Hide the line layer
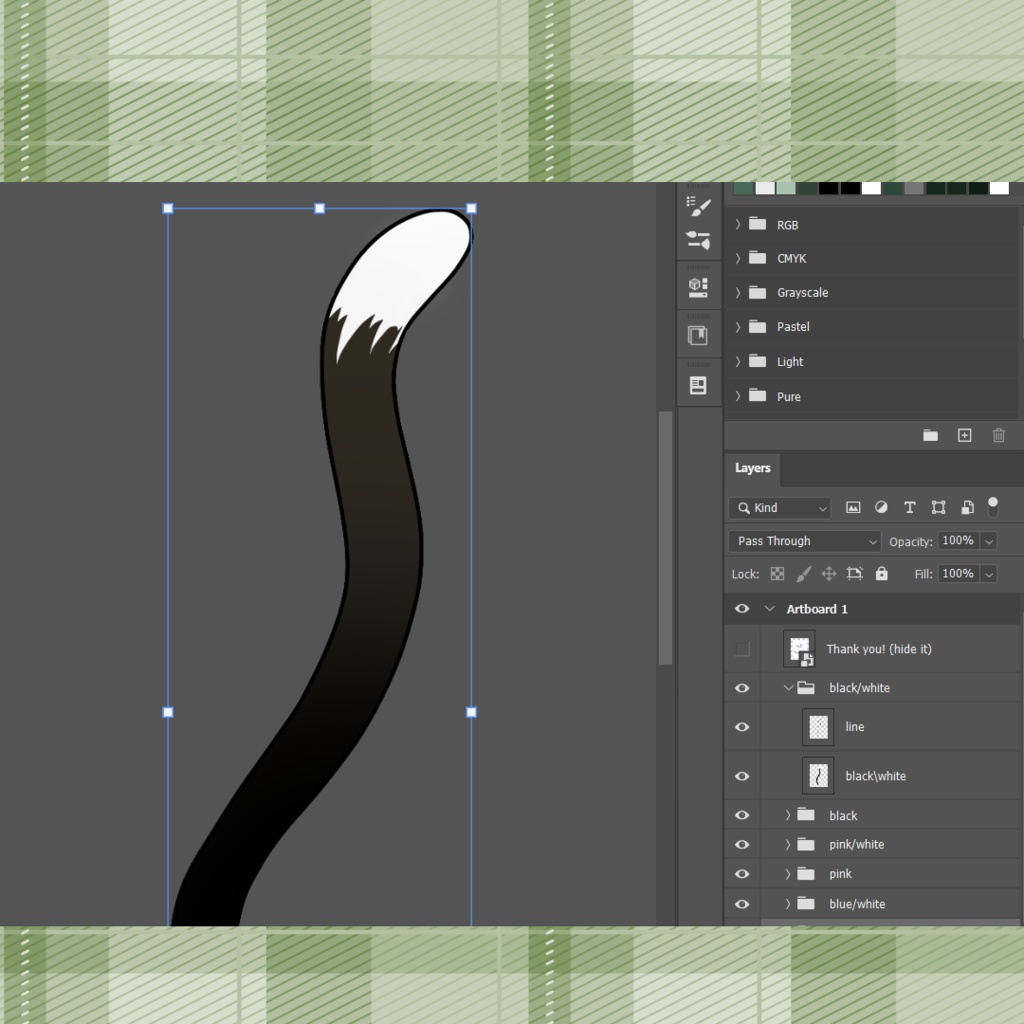1024x1024 pixels. point(741,727)
